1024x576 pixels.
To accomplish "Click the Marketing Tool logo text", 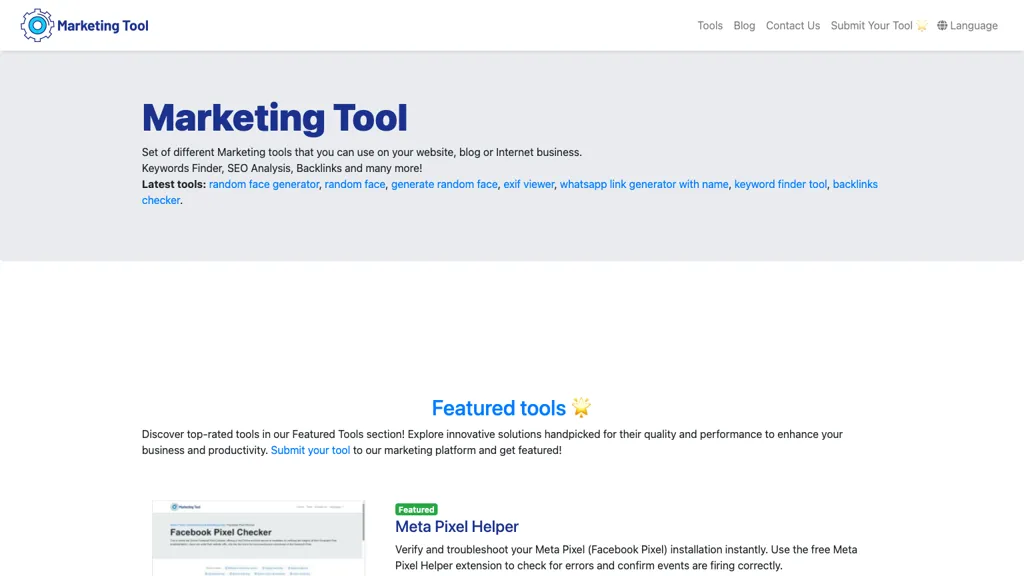I will 103,25.
